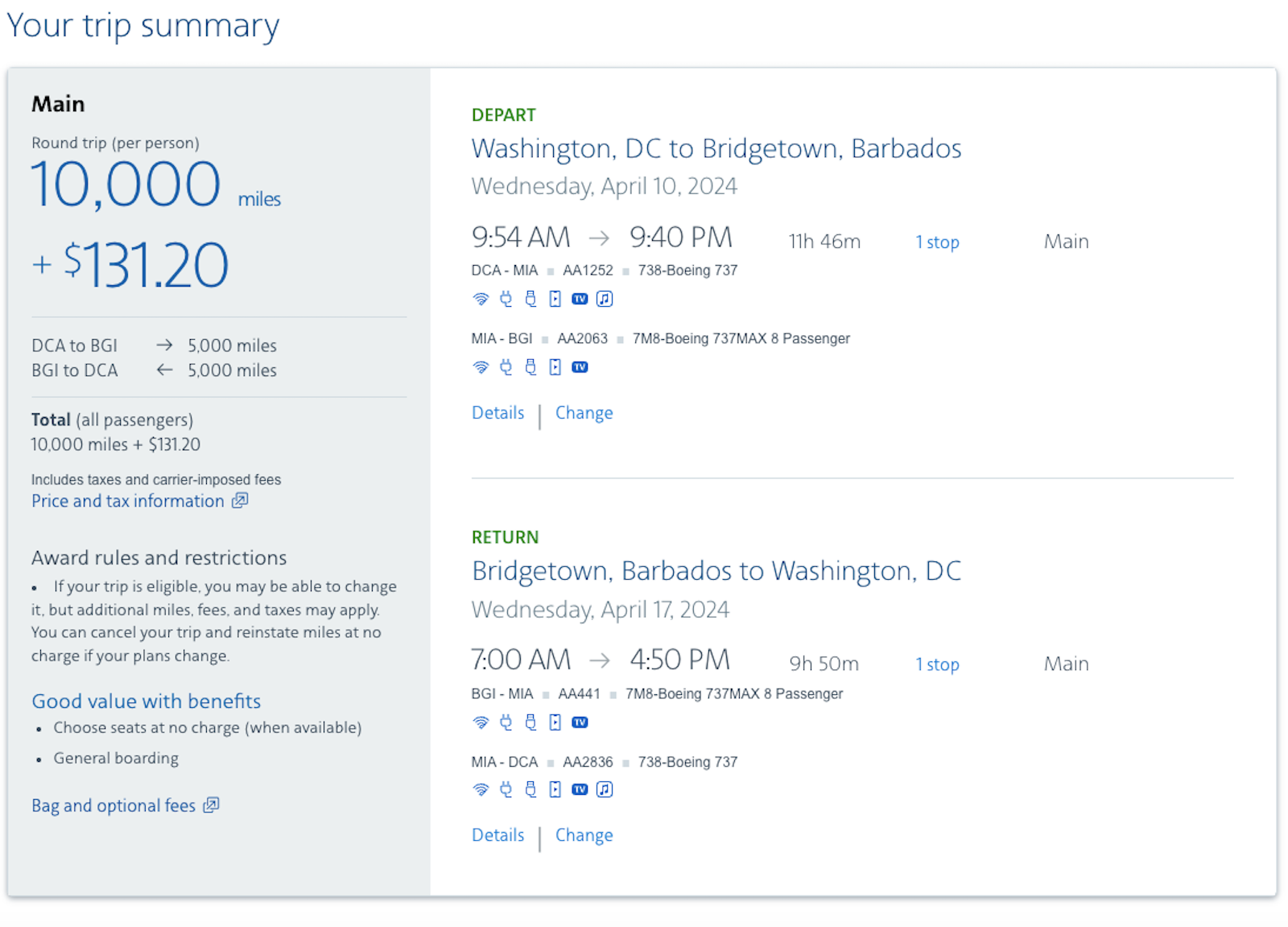The image size is (1288, 927).
Task: Click the personal device entertainment icon for AA441
Action: [555, 722]
